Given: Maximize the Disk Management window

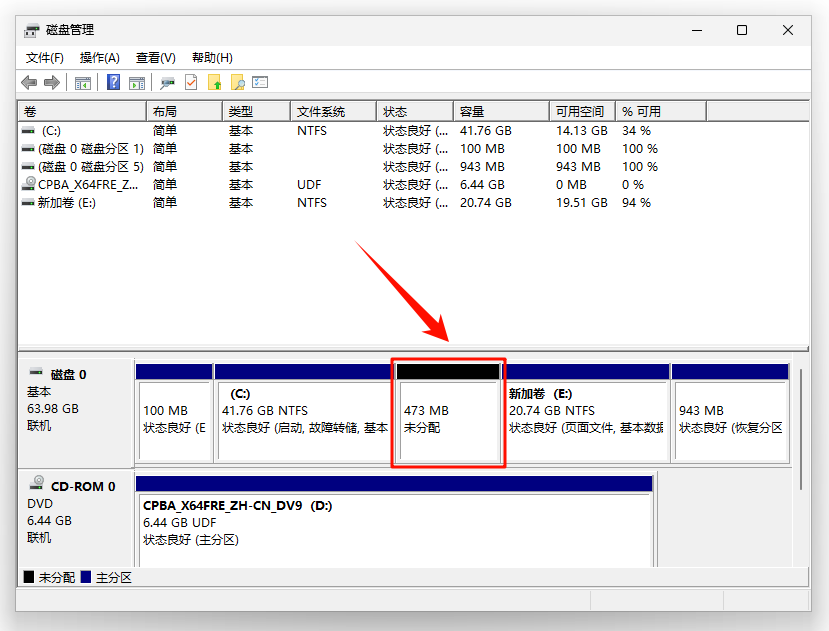Looking at the screenshot, I should point(742,30).
